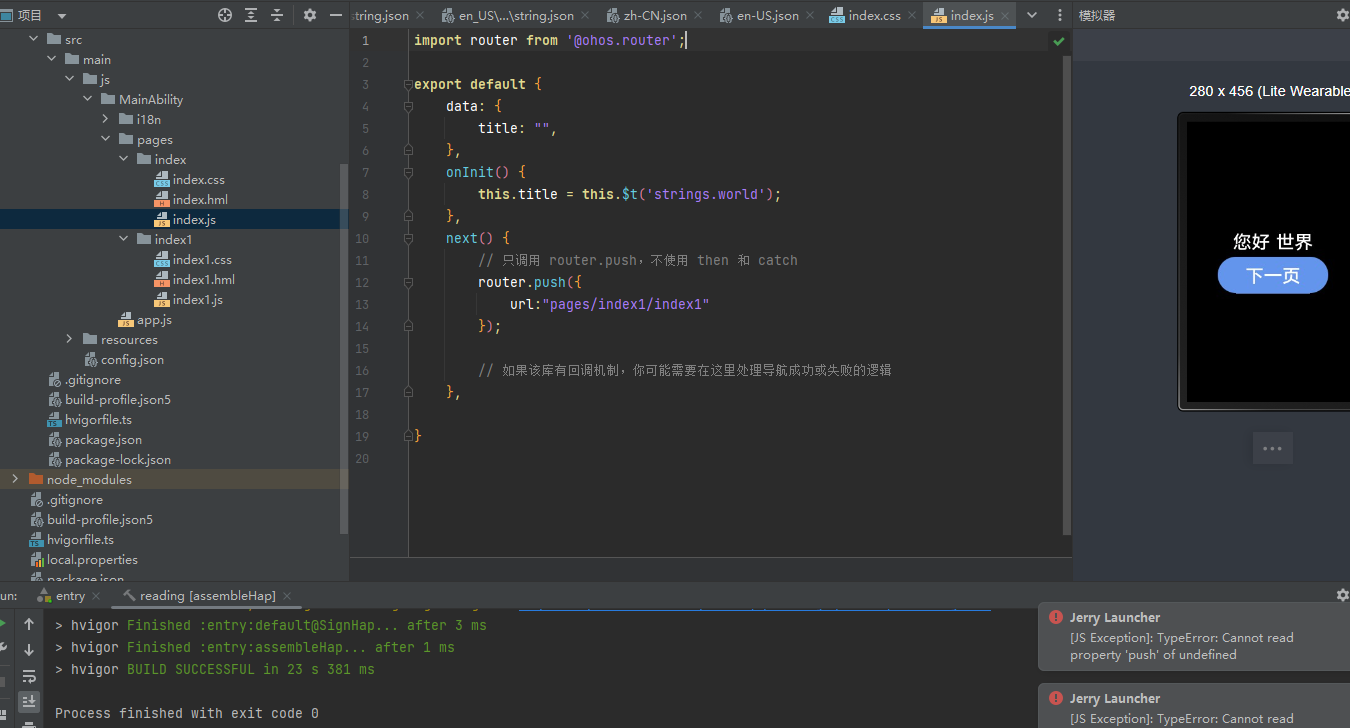Close the reading [assembleHap] run tab

(x=288, y=596)
